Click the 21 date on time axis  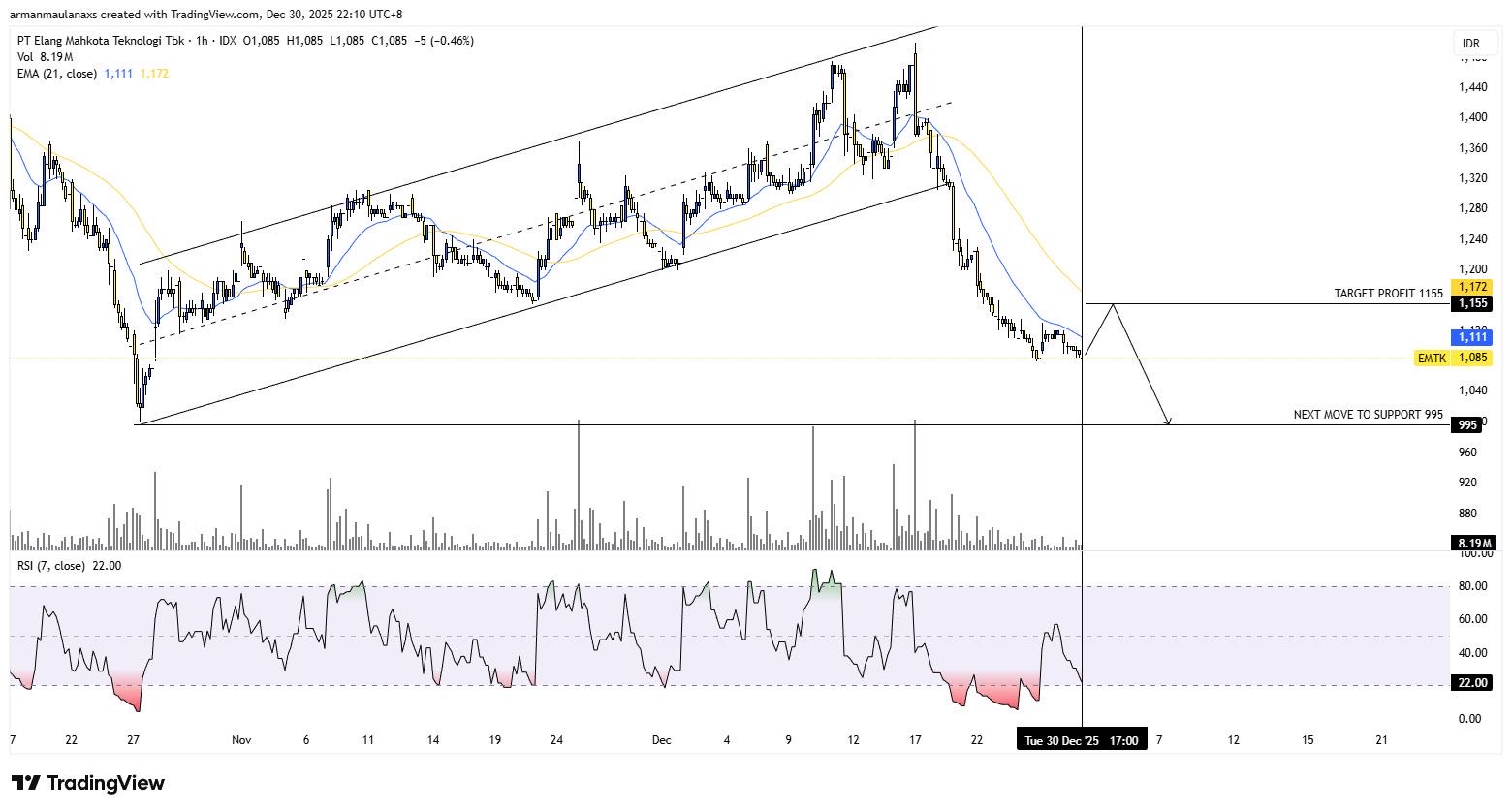tap(1382, 740)
